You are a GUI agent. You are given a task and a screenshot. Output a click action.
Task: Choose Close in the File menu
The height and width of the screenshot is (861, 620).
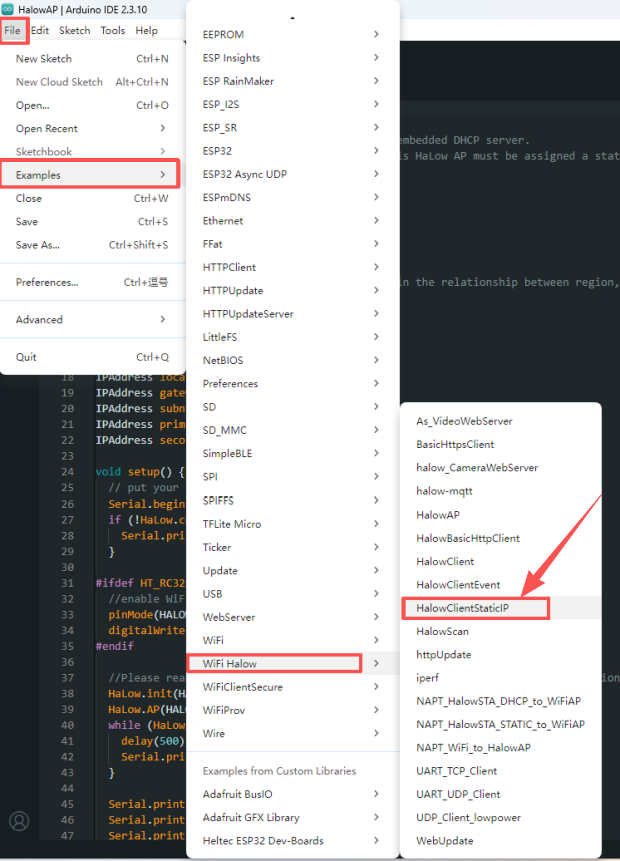point(92,198)
